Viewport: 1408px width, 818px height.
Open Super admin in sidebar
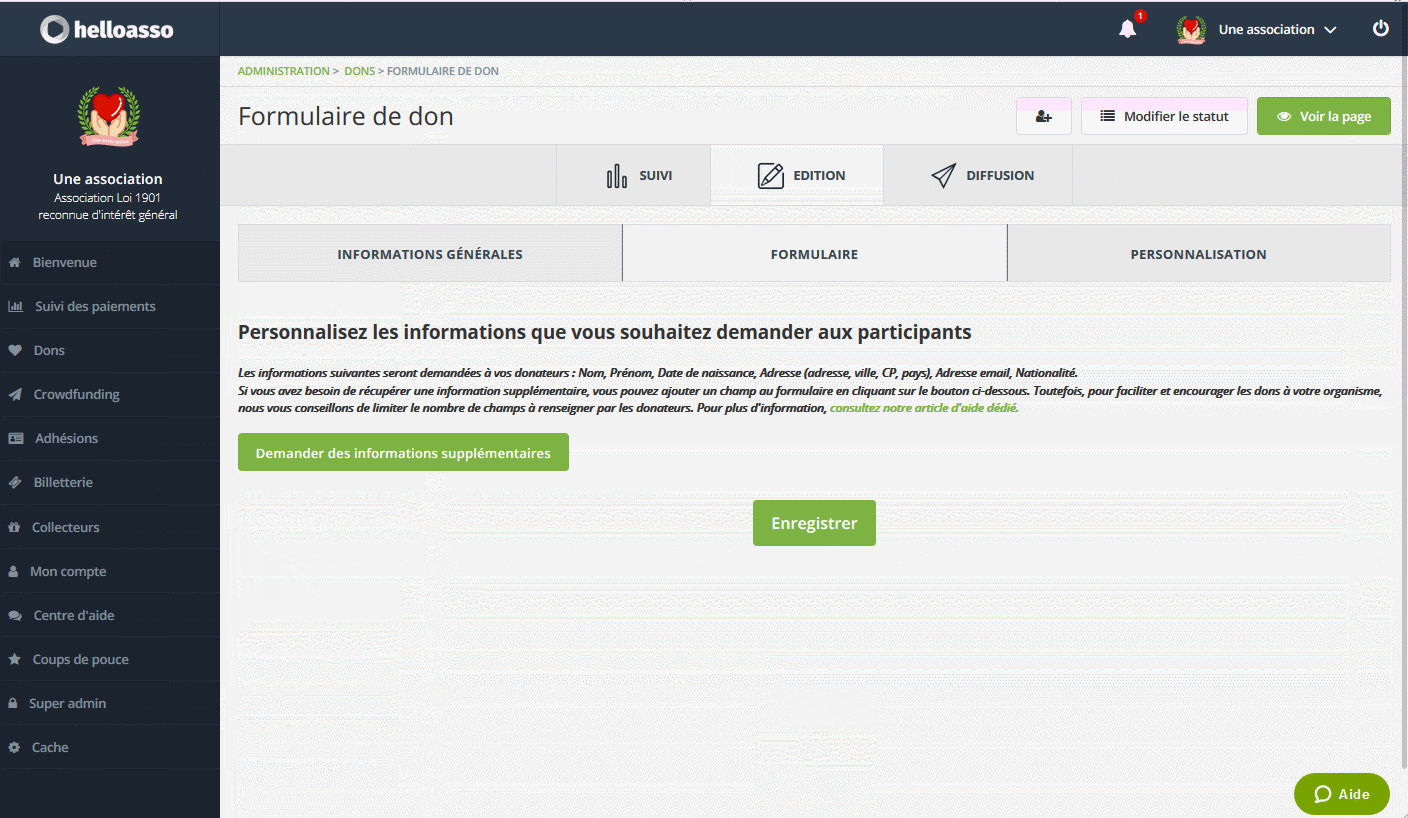click(110, 703)
